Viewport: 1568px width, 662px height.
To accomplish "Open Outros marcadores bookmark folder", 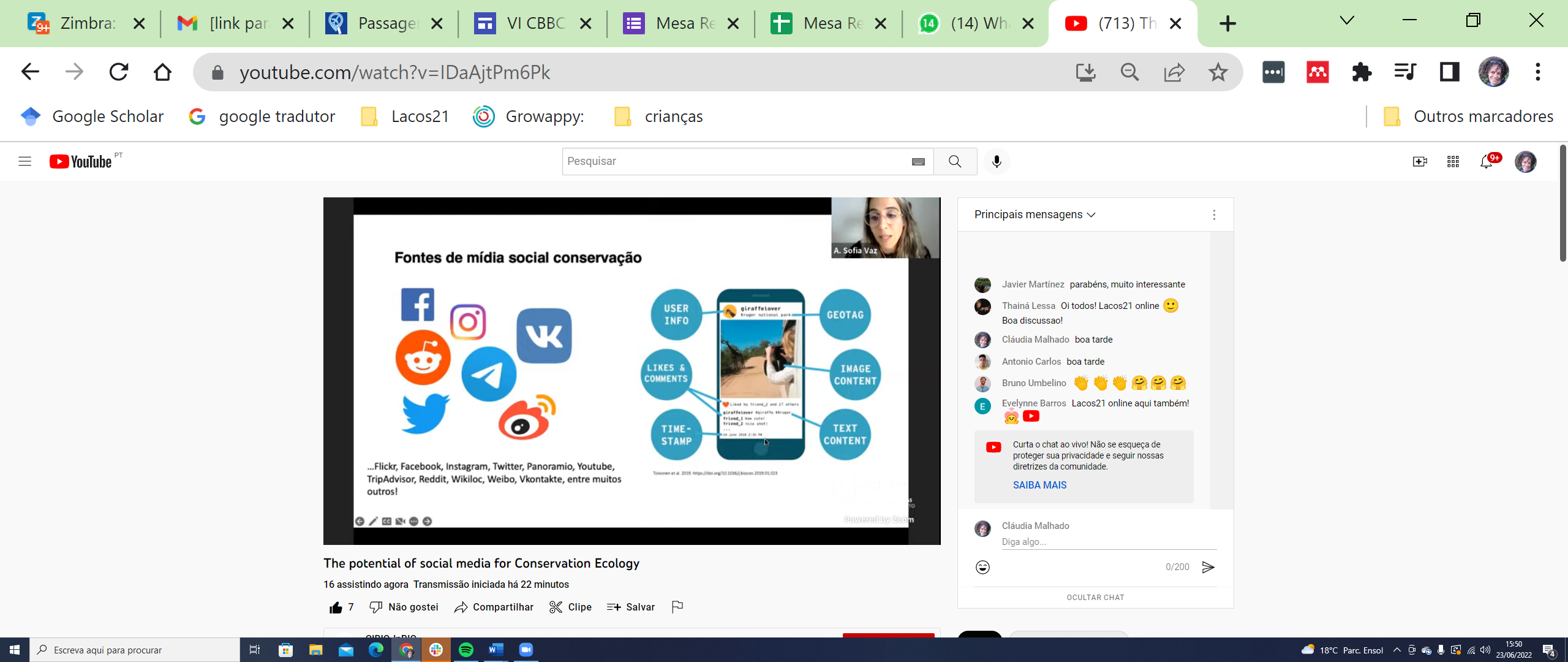I will pyautogui.click(x=1468, y=116).
